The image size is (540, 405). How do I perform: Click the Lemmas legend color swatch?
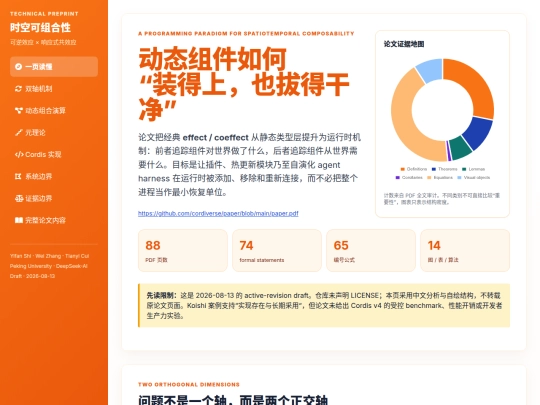(x=464, y=169)
